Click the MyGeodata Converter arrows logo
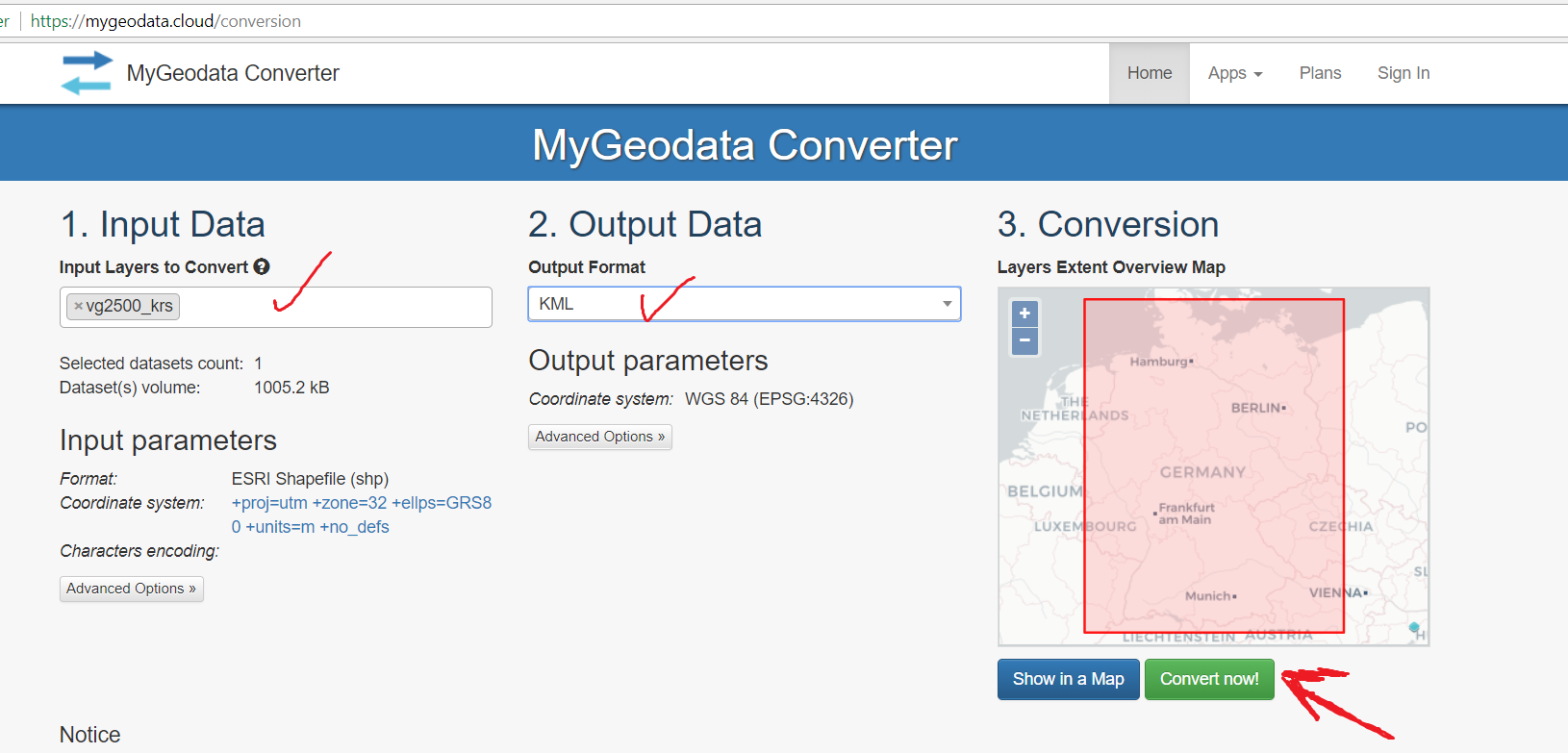 tap(87, 73)
